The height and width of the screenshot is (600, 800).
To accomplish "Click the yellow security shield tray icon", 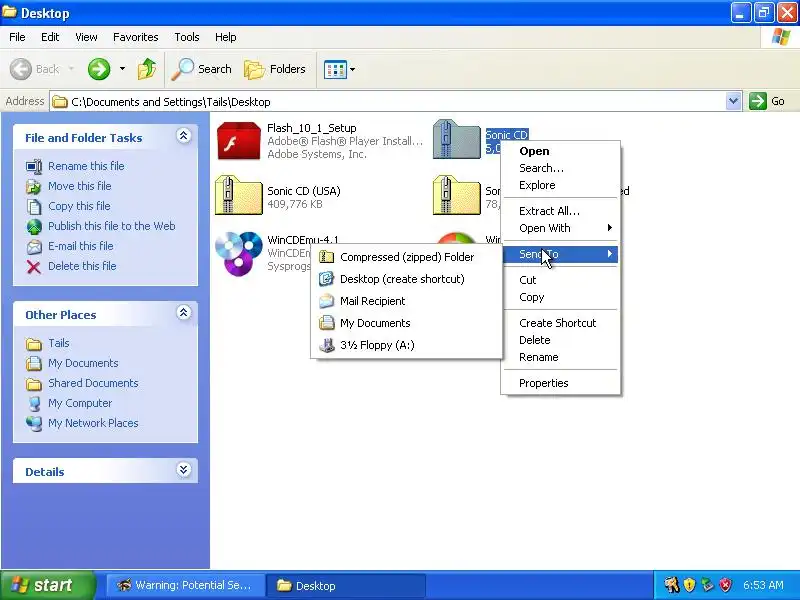I will click(689, 585).
